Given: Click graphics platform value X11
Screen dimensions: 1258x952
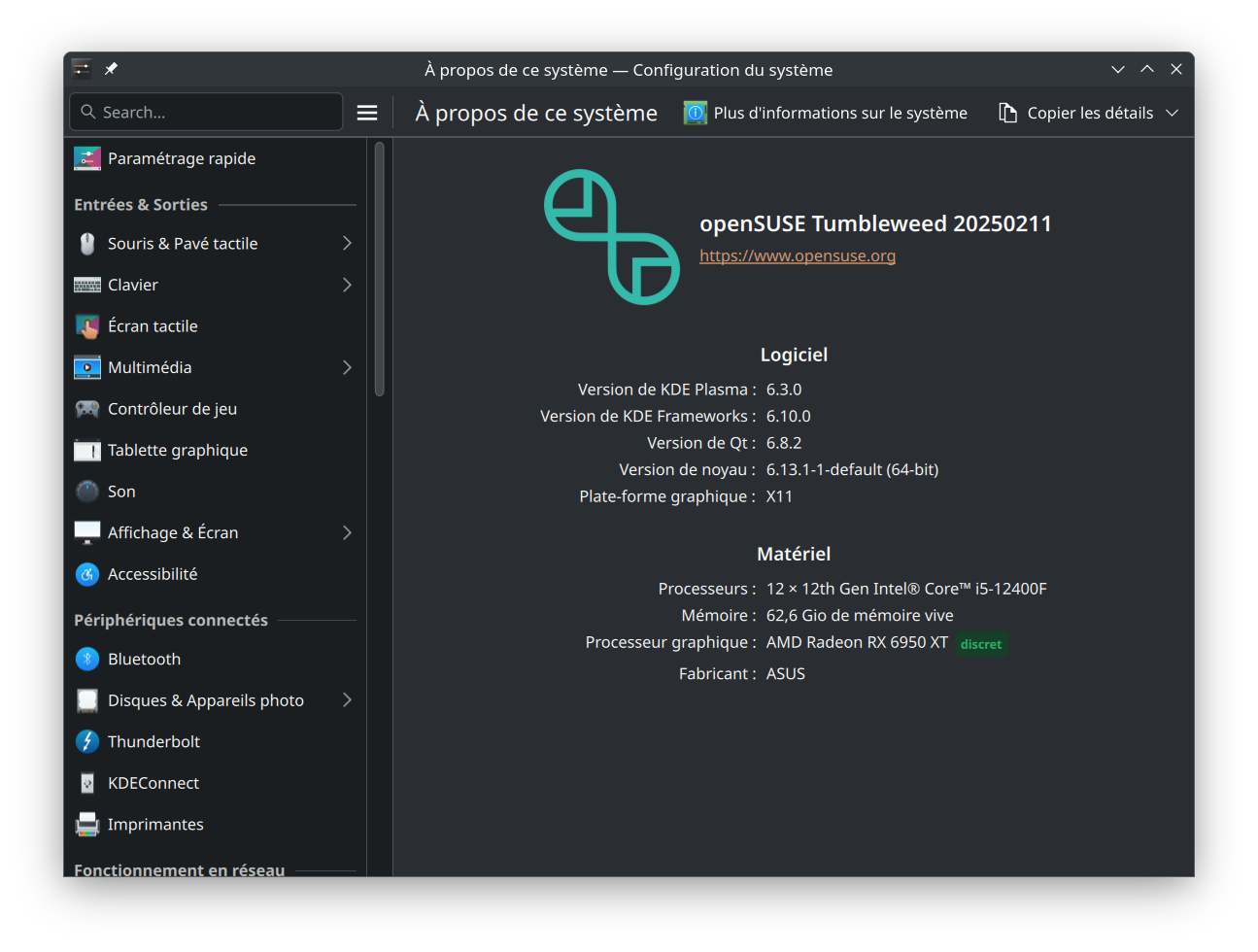Looking at the screenshot, I should pos(779,496).
